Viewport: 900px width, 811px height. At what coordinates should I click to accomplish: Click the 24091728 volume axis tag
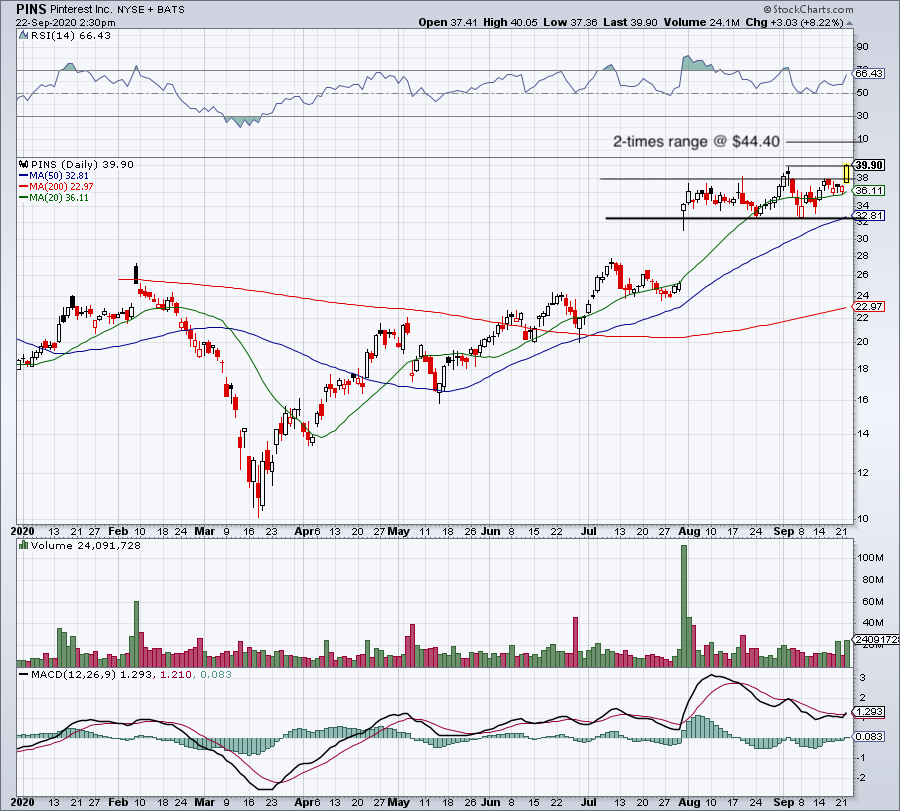876,639
